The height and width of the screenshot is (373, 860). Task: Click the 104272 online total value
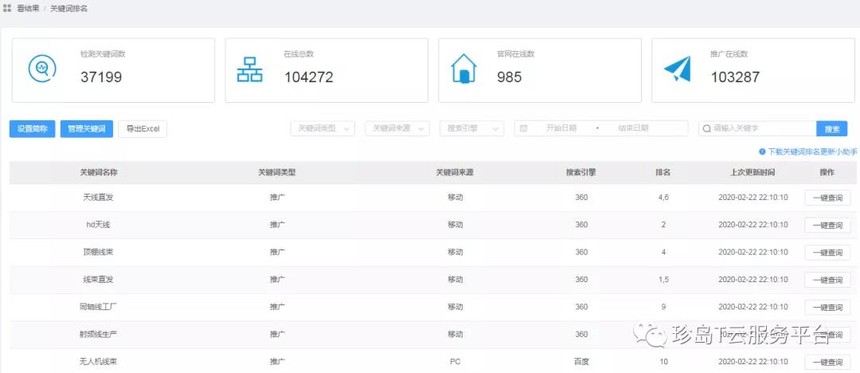pyautogui.click(x=309, y=77)
